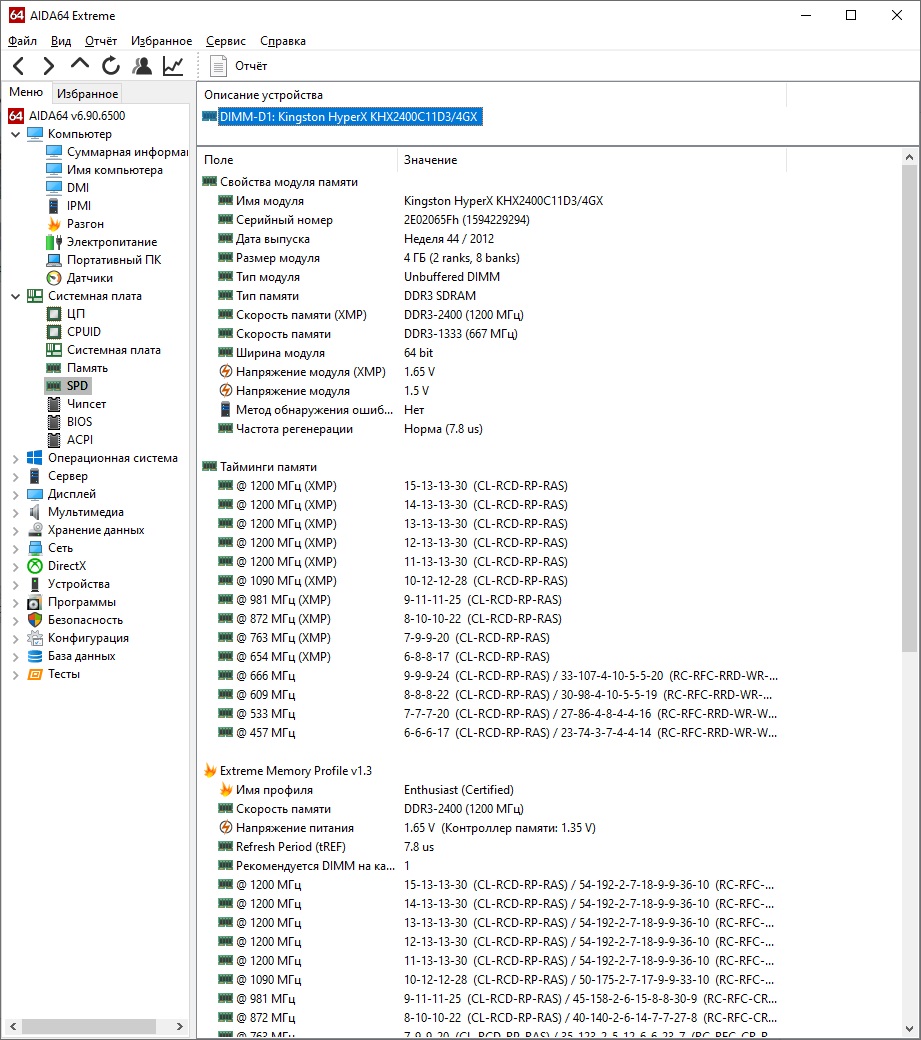
Task: Collapse the Компьютер tree node
Action: coord(15,134)
